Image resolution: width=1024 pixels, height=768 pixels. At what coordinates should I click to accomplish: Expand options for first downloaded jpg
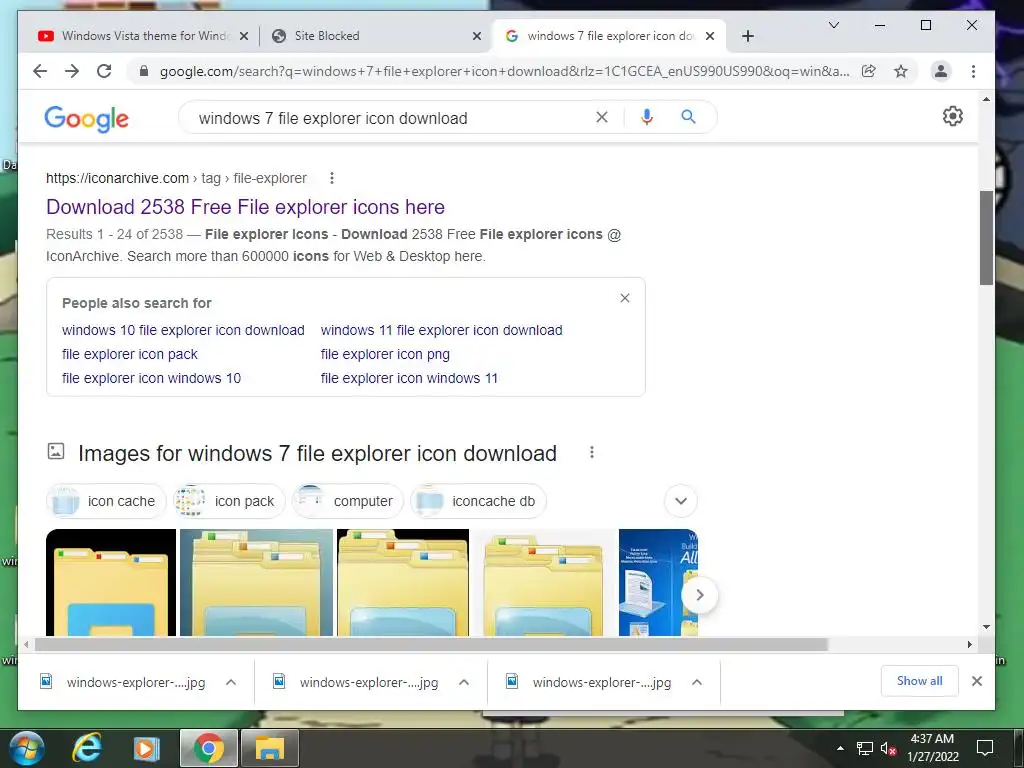pos(231,682)
